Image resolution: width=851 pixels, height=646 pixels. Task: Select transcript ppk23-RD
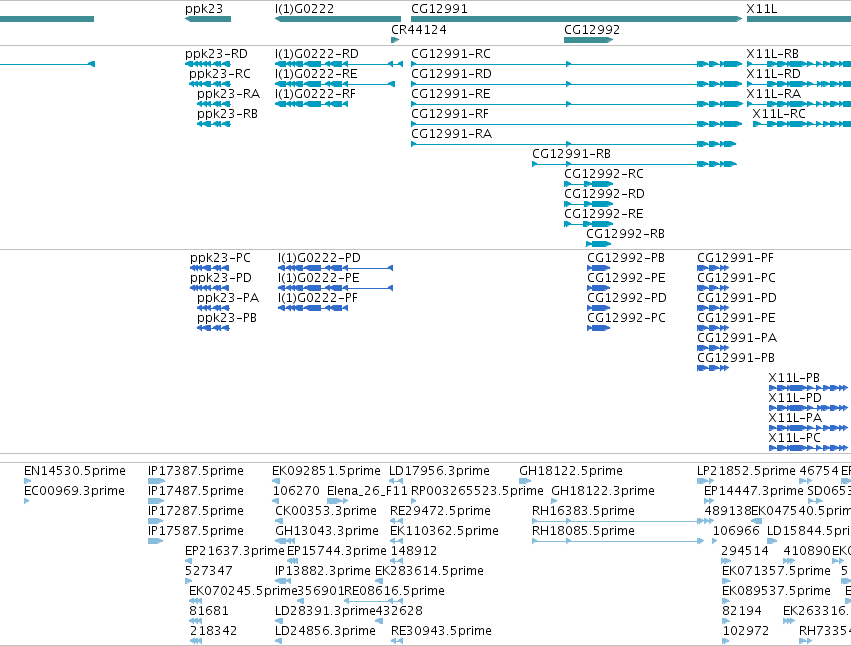tap(216, 54)
